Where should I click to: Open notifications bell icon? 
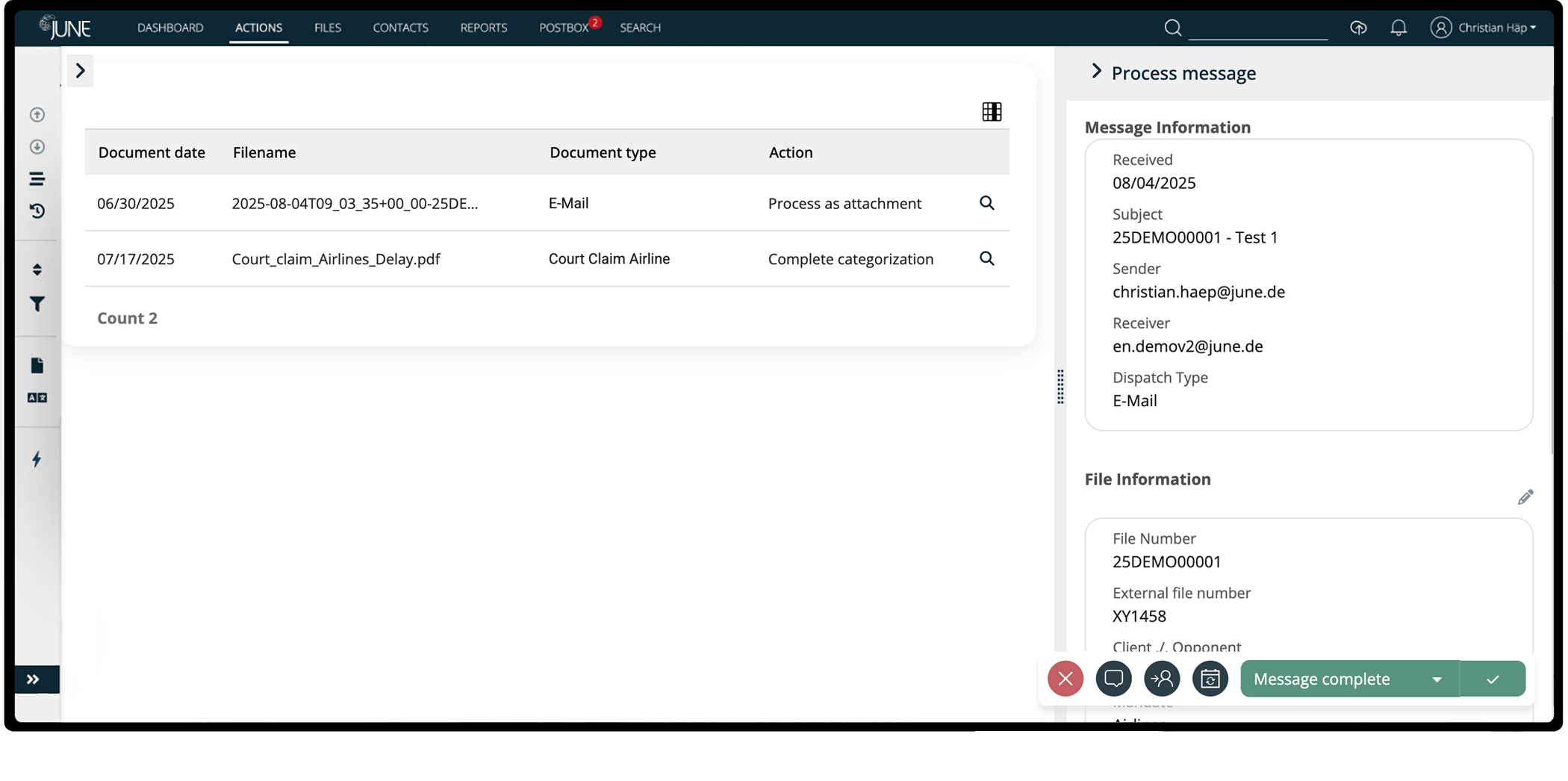[x=1398, y=28]
